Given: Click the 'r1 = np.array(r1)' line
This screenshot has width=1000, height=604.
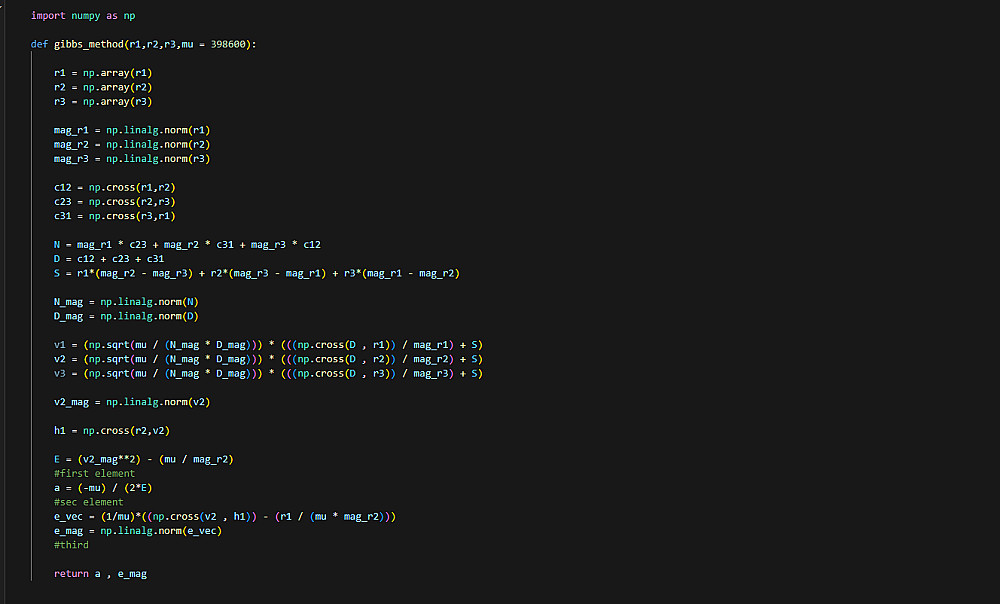Looking at the screenshot, I should [x=103, y=73].
